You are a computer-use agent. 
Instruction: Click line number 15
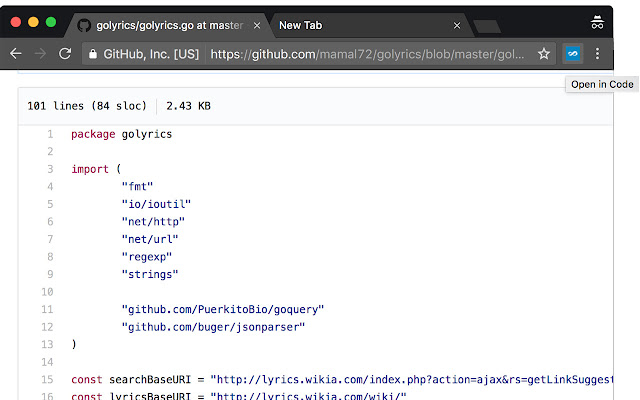coord(47,380)
